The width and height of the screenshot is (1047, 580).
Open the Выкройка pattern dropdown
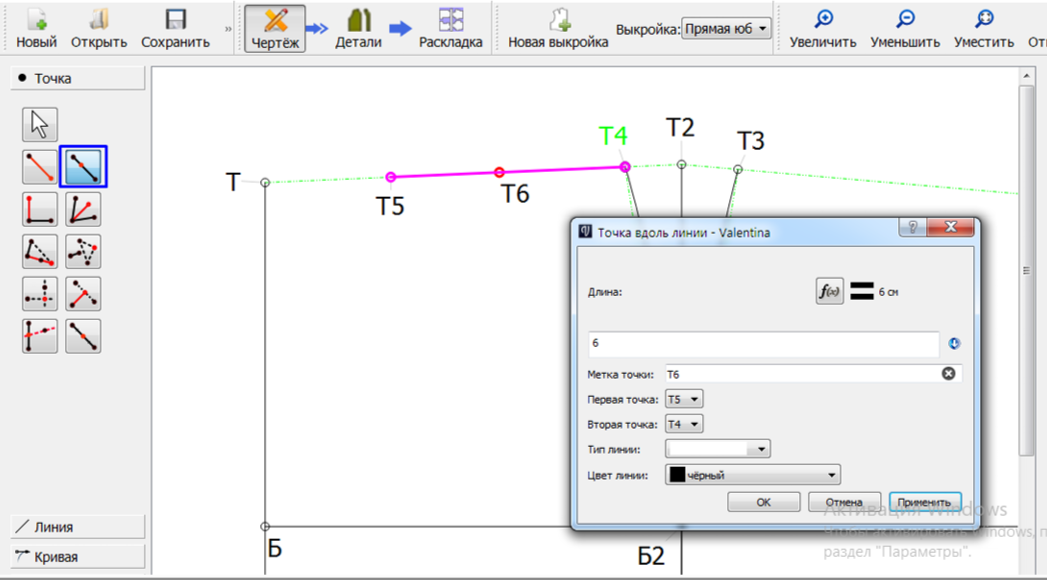coord(725,29)
